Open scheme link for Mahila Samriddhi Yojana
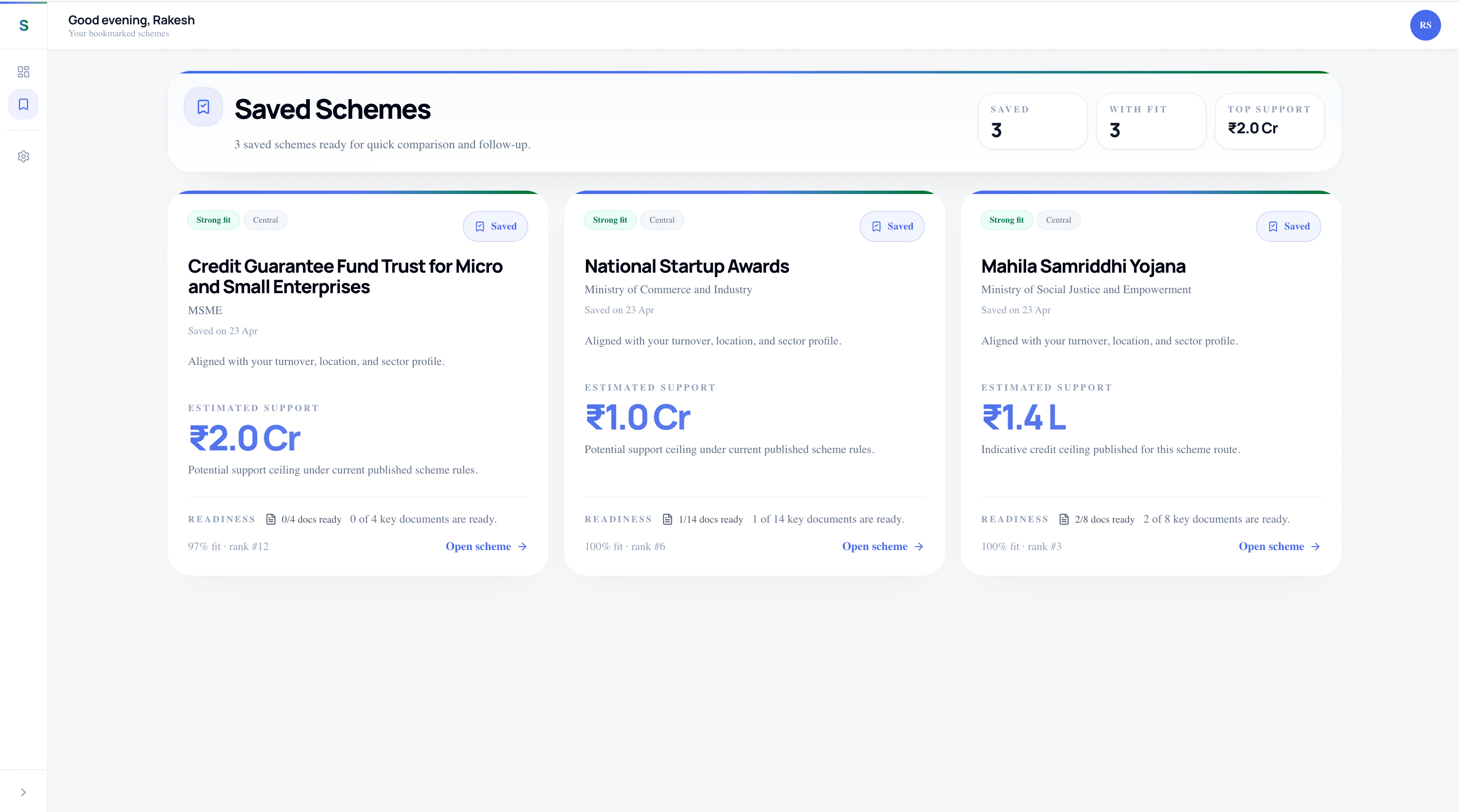The height and width of the screenshot is (812, 1459). (1279, 547)
